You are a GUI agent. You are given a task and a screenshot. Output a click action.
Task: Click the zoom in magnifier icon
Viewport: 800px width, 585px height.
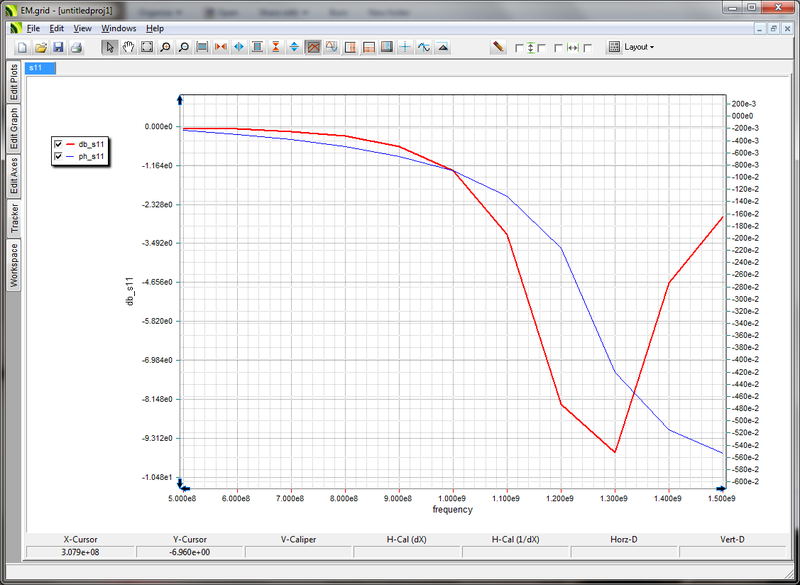click(165, 47)
